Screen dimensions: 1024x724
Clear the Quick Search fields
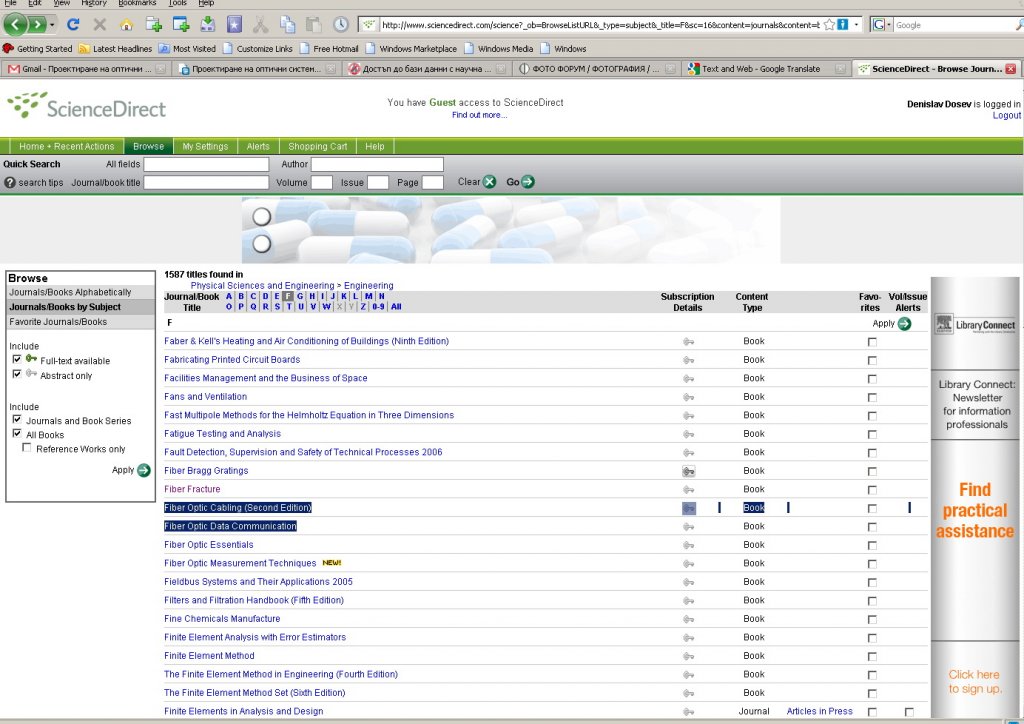pos(489,182)
